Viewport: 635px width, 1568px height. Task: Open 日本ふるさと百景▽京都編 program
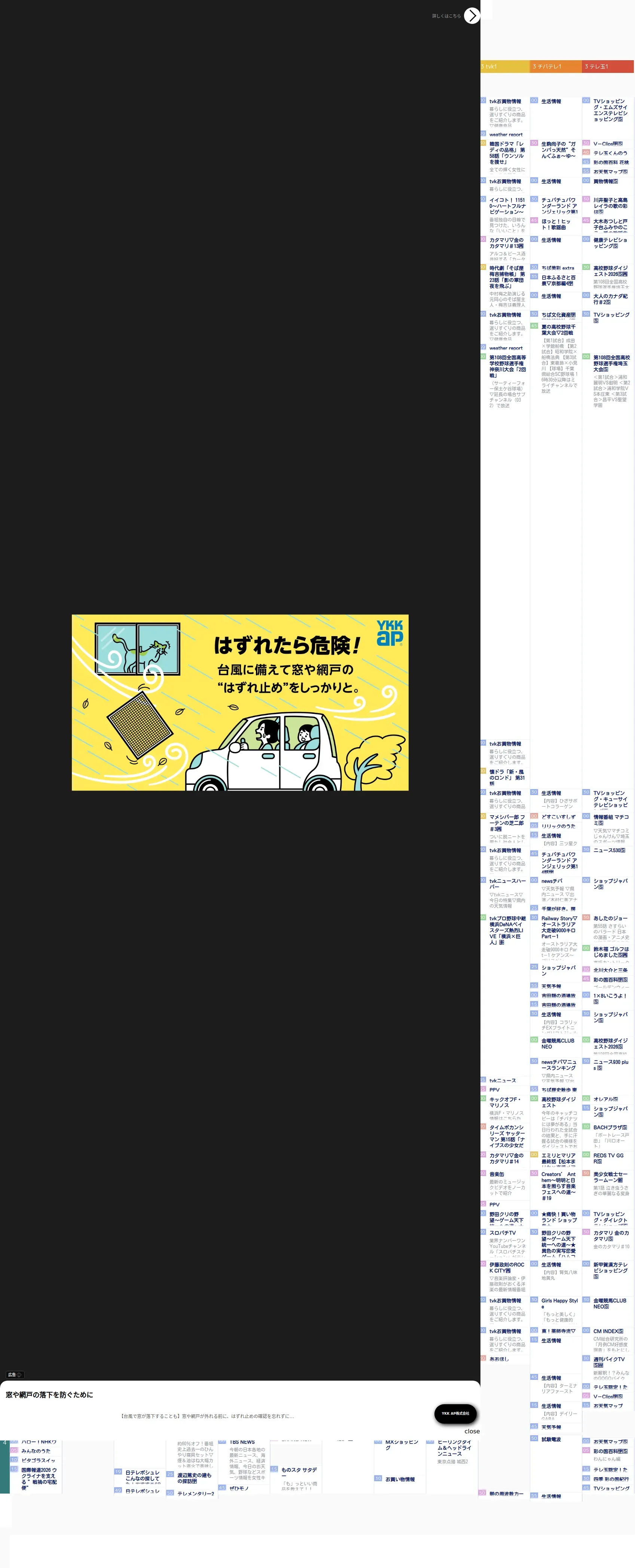coord(559,280)
